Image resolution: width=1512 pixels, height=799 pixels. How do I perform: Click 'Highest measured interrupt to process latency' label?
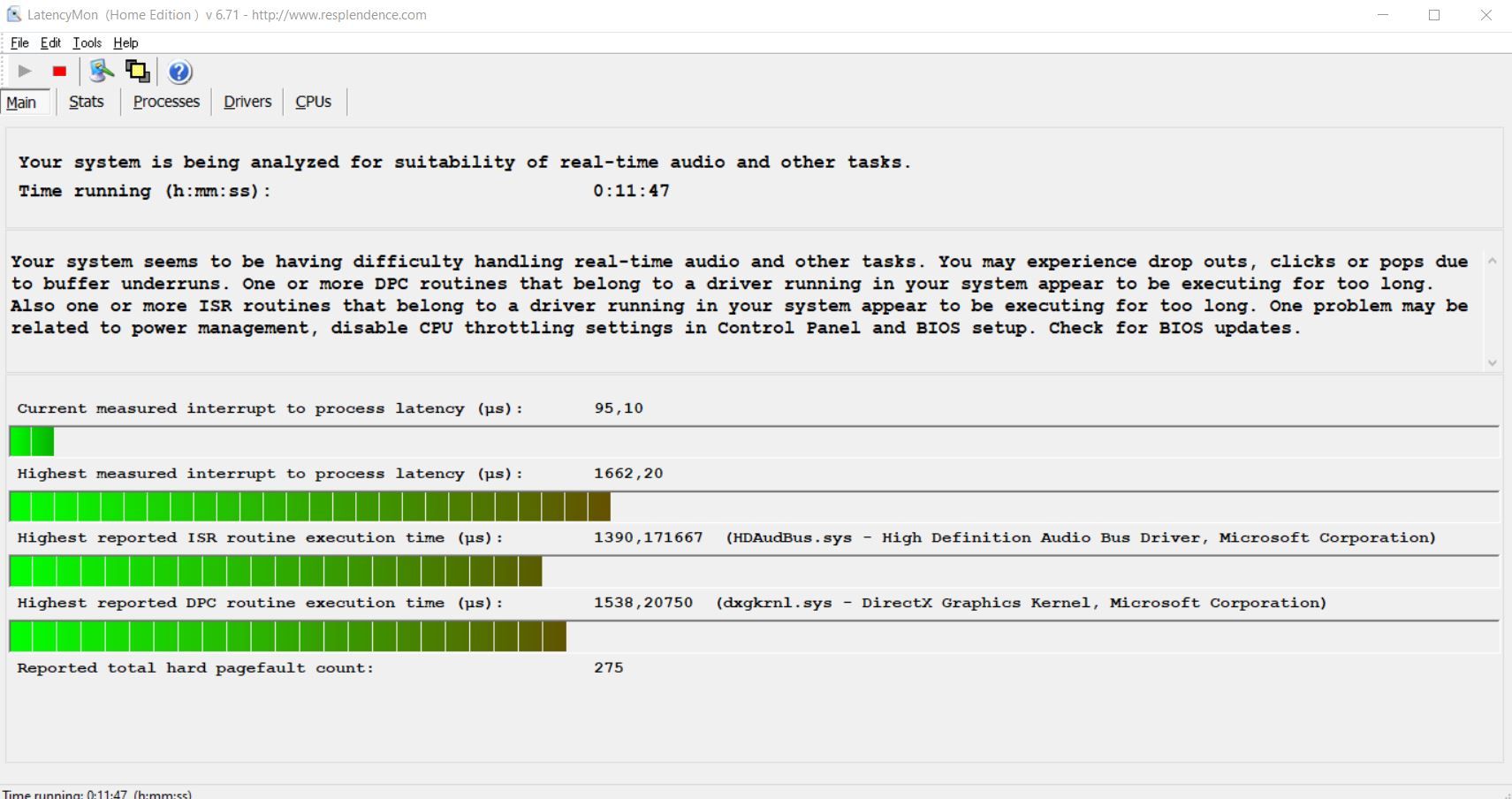point(270,474)
